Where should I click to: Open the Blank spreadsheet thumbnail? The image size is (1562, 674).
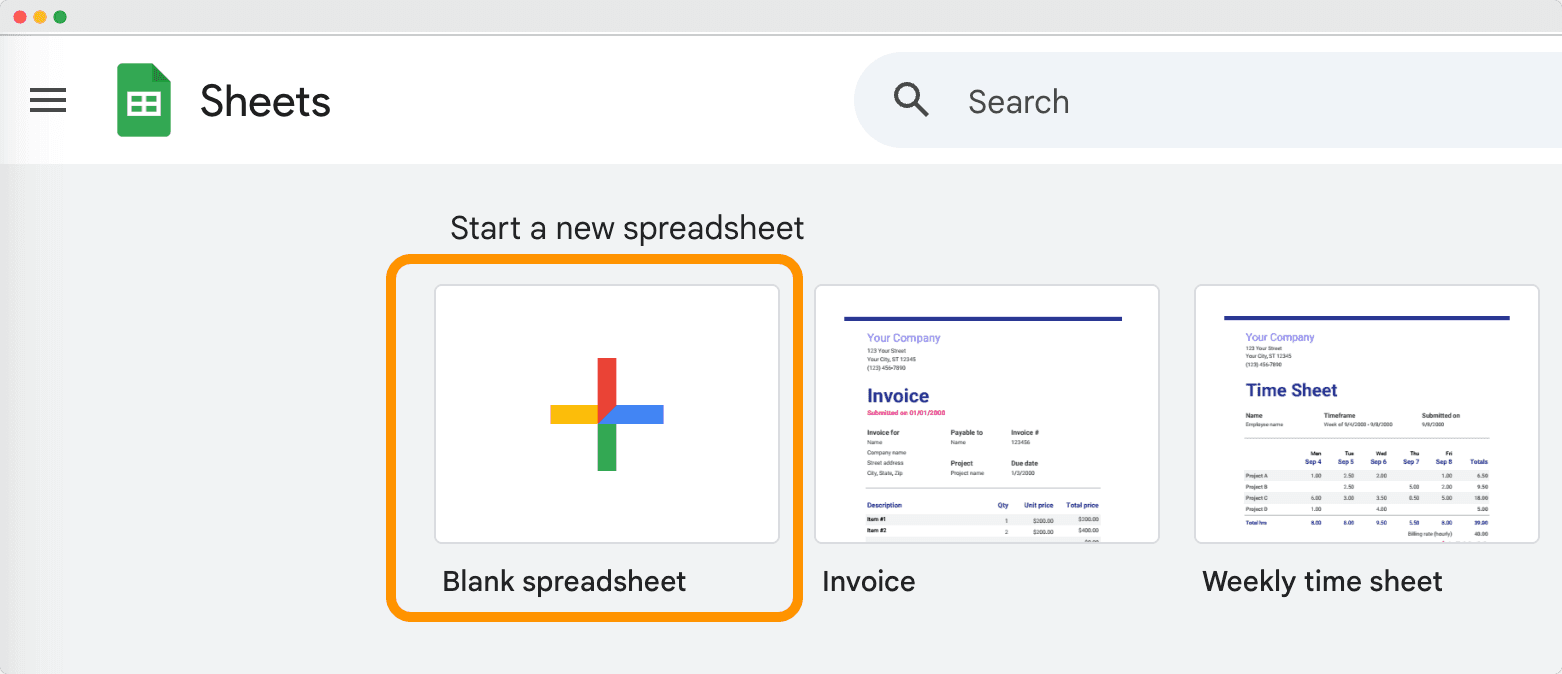tap(607, 414)
